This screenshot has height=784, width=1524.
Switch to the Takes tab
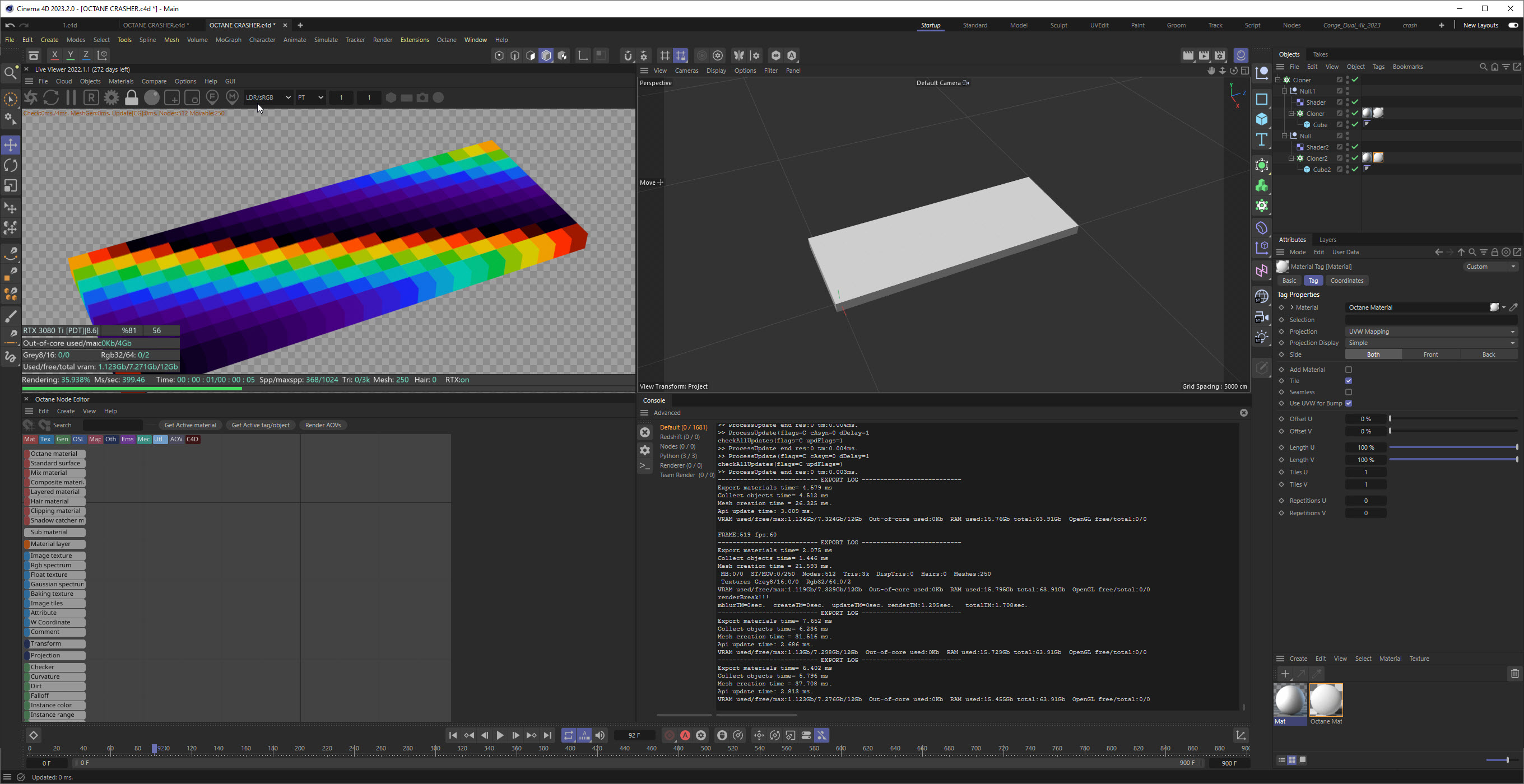tap(1320, 54)
